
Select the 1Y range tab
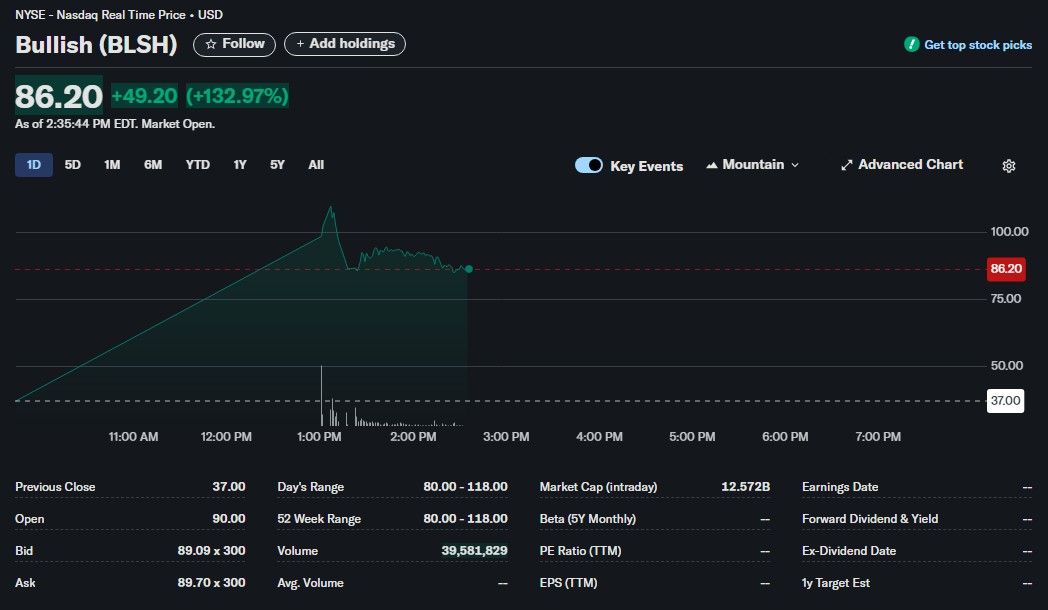[240, 165]
